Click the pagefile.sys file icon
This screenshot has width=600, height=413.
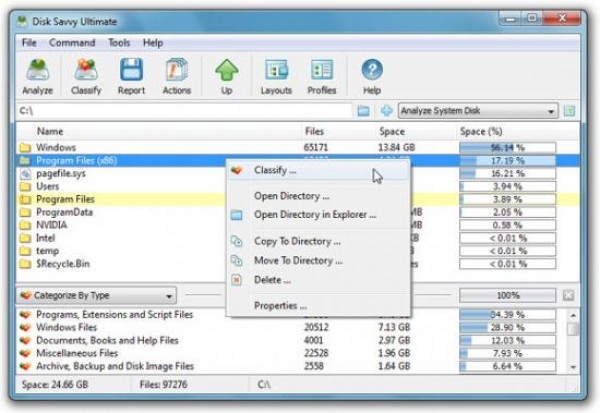pyautogui.click(x=25, y=173)
